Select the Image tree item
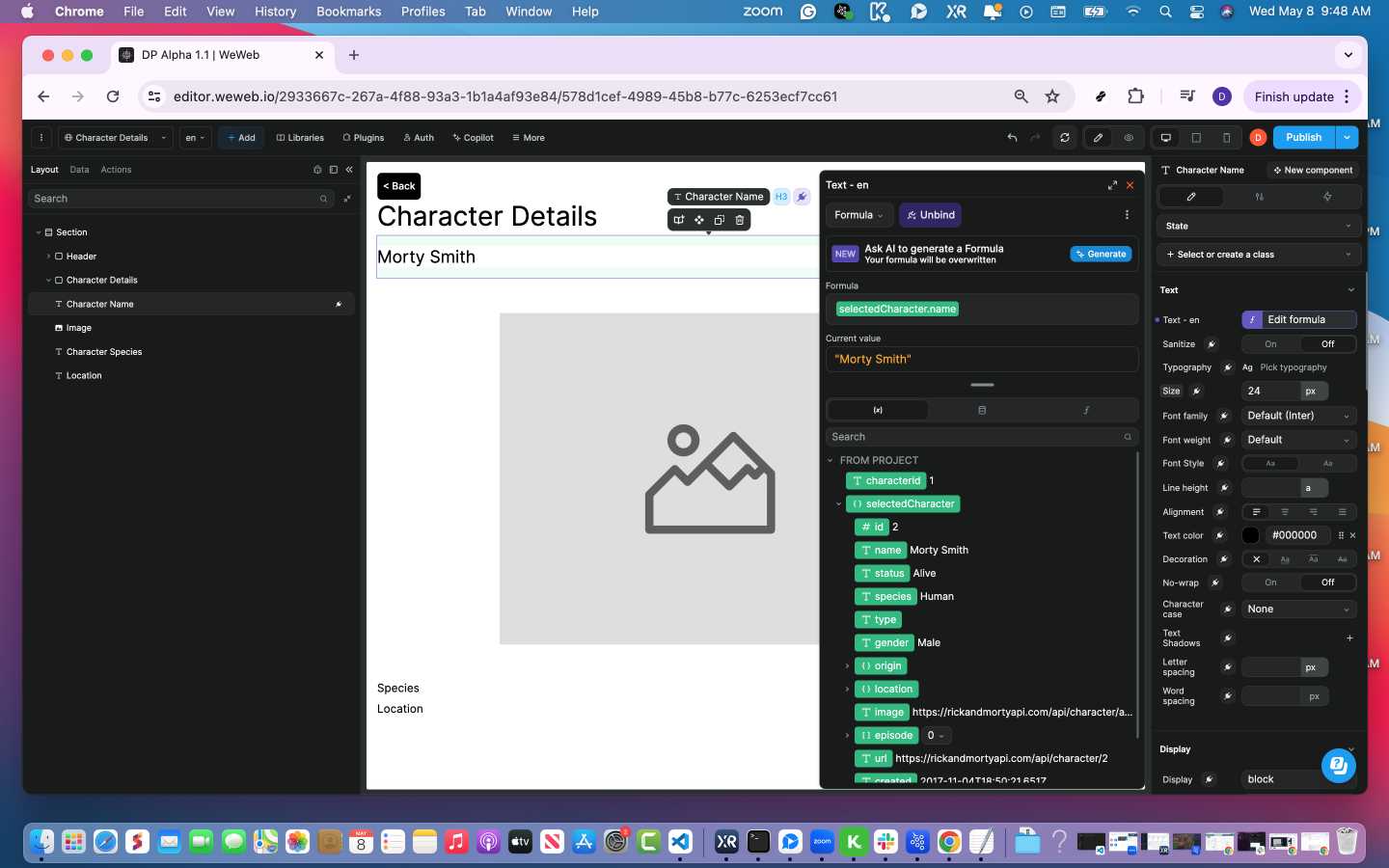The height and width of the screenshot is (868, 1389). [x=79, y=328]
